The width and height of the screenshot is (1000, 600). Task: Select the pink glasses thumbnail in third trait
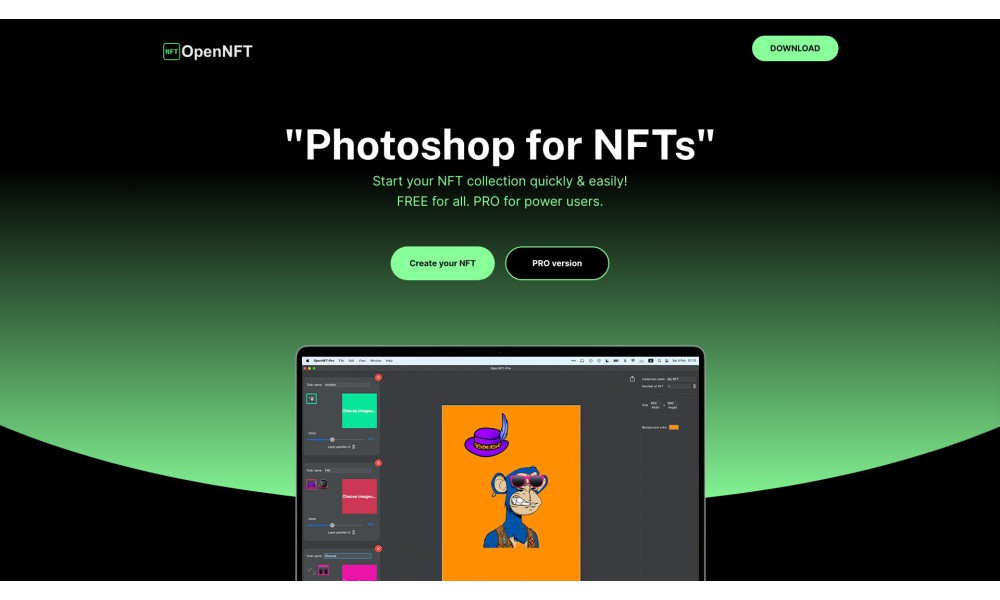pyautogui.click(x=323, y=570)
